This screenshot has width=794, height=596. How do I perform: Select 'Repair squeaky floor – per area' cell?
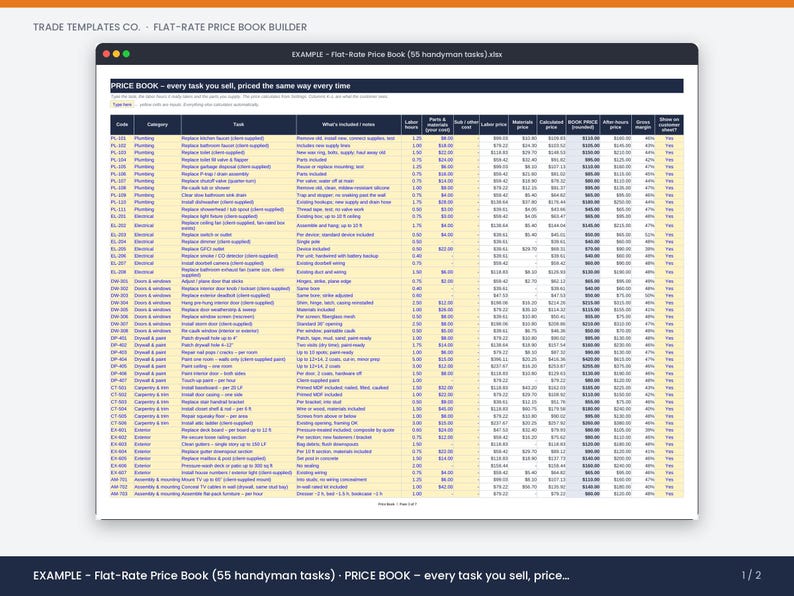(x=239, y=416)
